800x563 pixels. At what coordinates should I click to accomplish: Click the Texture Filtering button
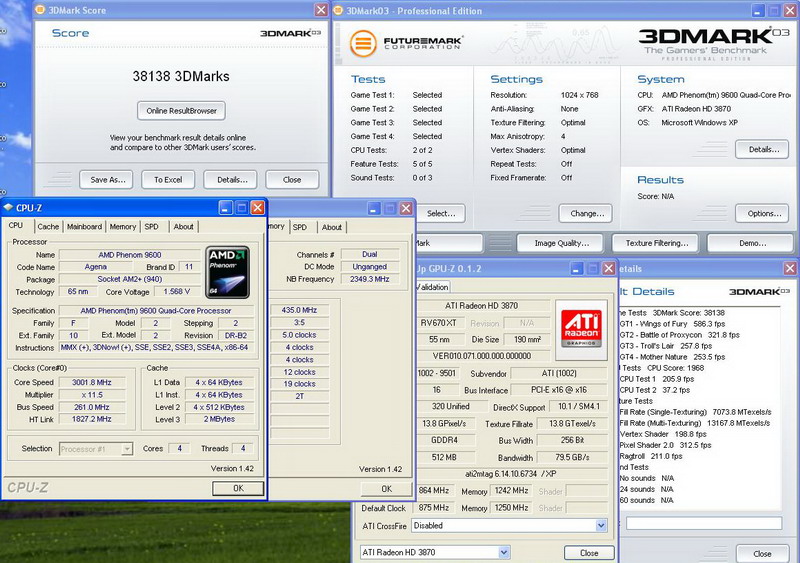click(x=657, y=243)
